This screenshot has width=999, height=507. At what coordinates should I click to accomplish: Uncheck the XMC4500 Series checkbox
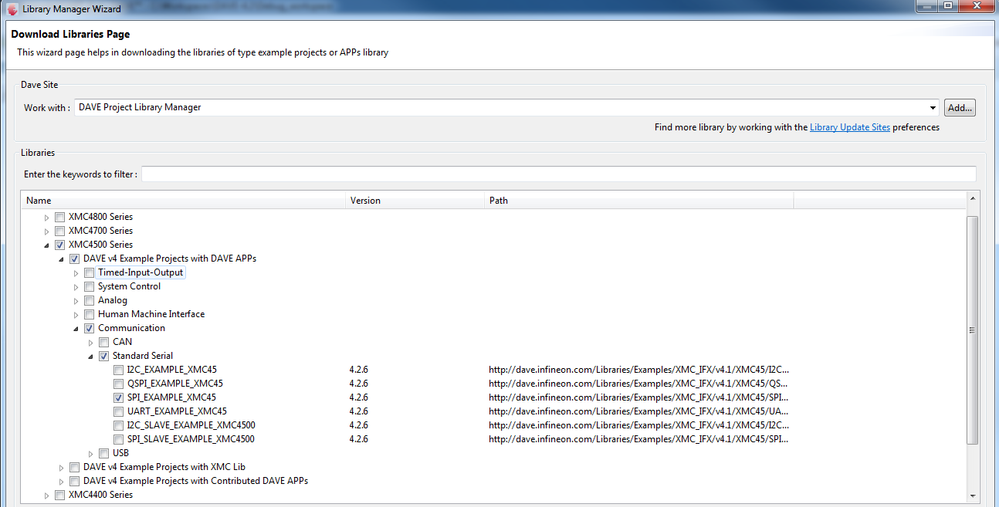click(60, 245)
